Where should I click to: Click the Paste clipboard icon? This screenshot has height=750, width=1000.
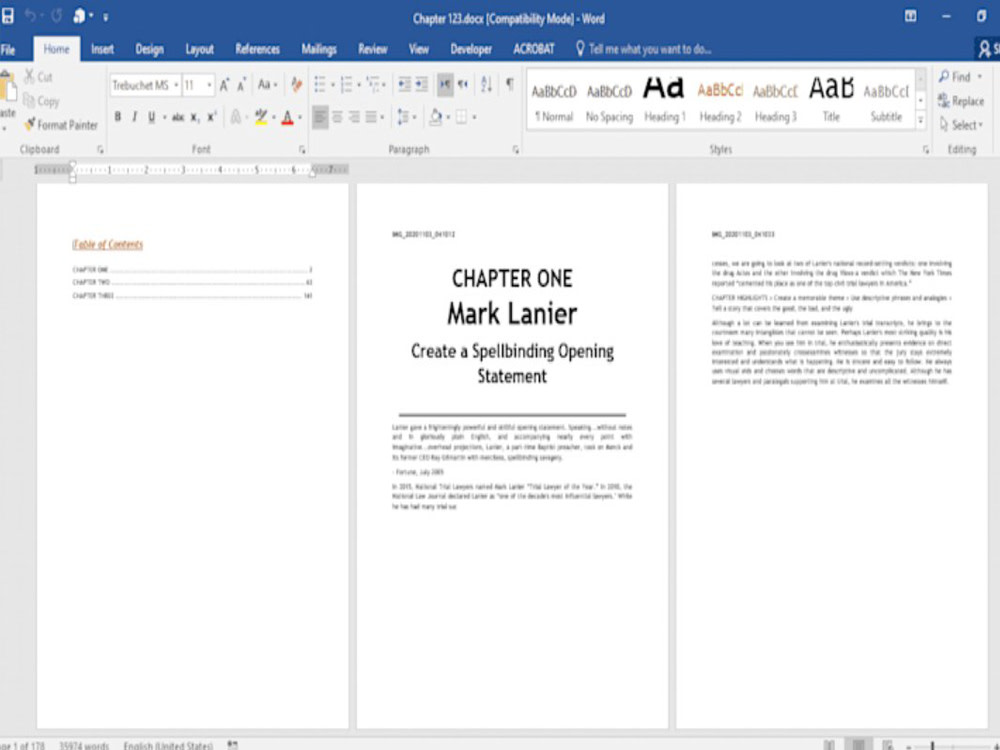[8, 86]
